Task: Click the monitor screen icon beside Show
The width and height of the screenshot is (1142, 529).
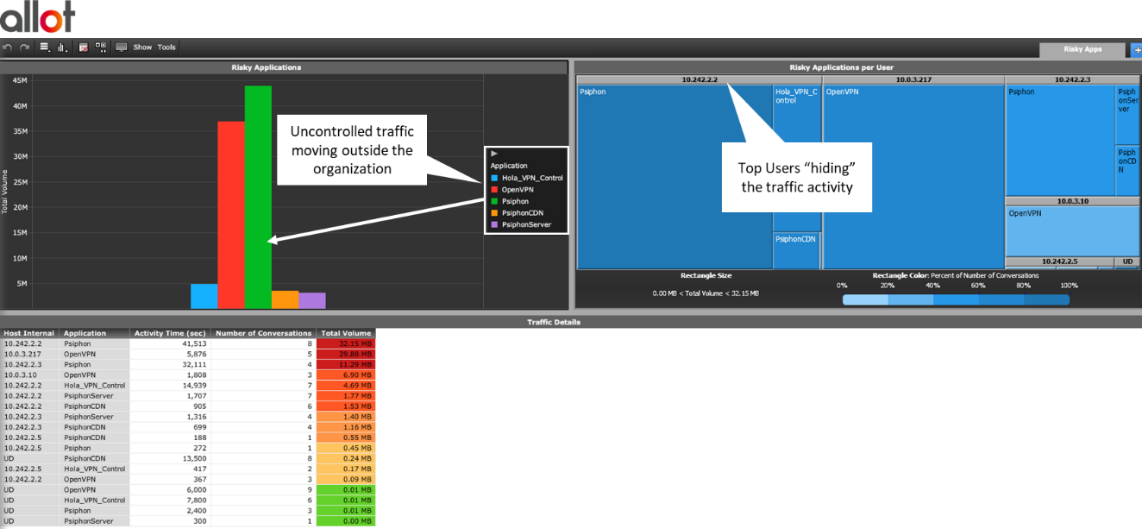Action: pos(121,47)
